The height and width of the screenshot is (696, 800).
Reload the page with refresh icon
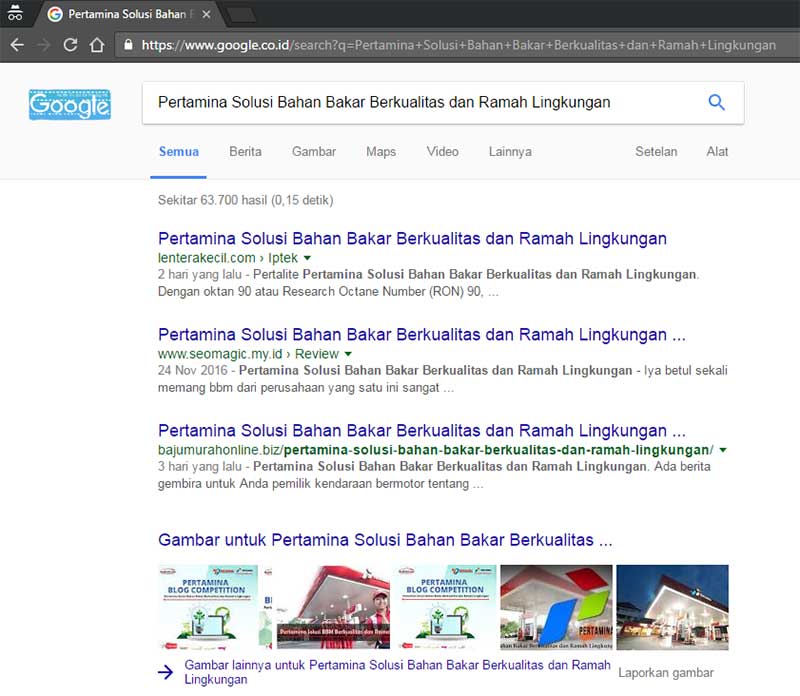coord(70,45)
